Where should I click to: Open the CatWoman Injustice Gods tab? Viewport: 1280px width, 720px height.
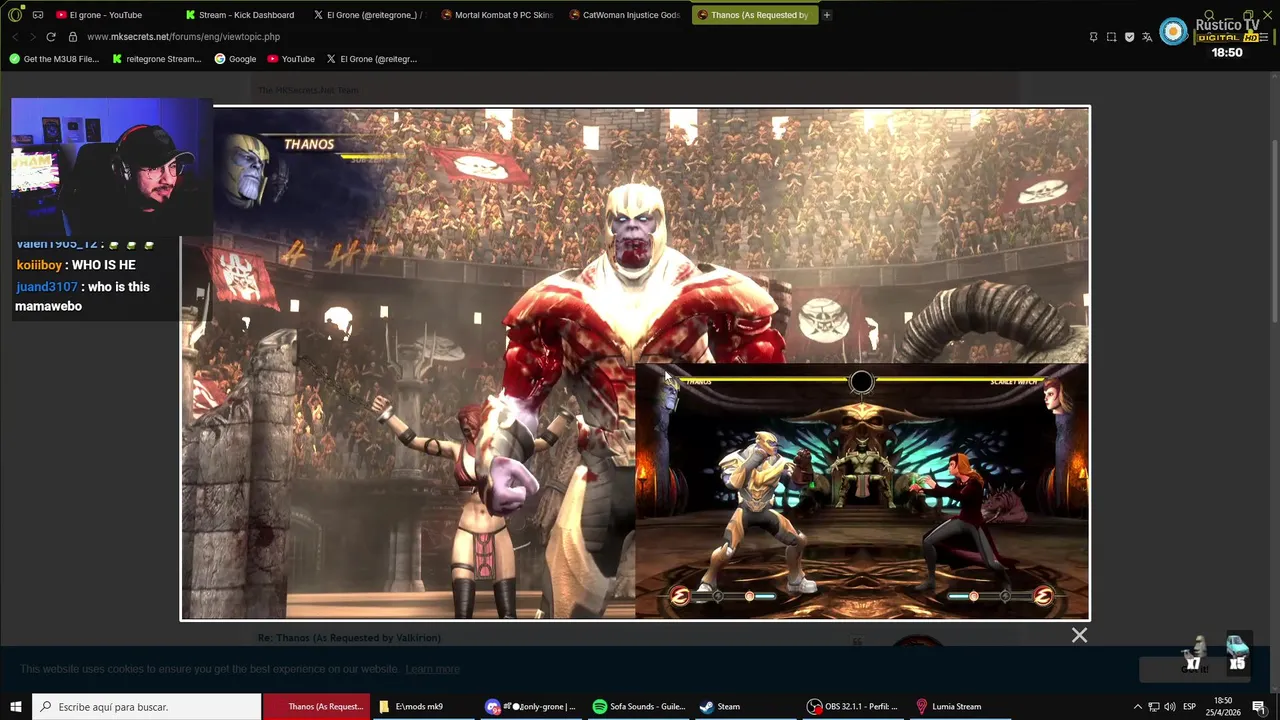(x=624, y=15)
